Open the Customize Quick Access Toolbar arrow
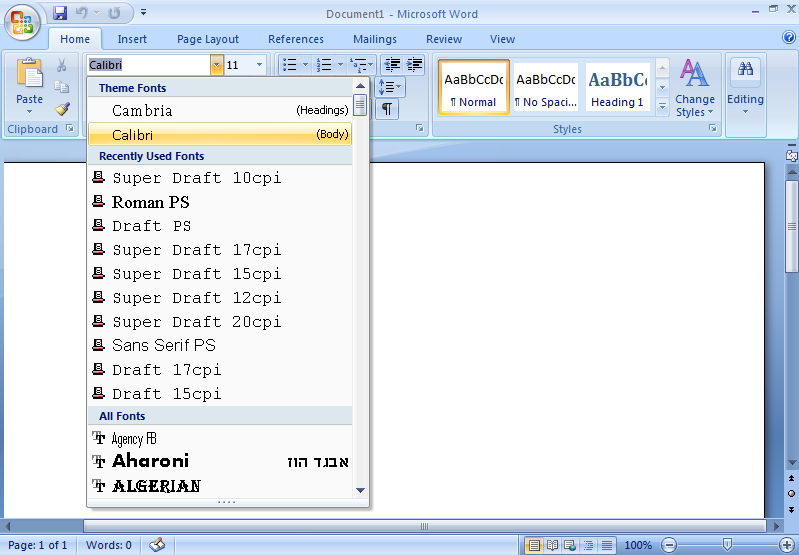Viewport: 799px width, 555px height. tap(144, 12)
